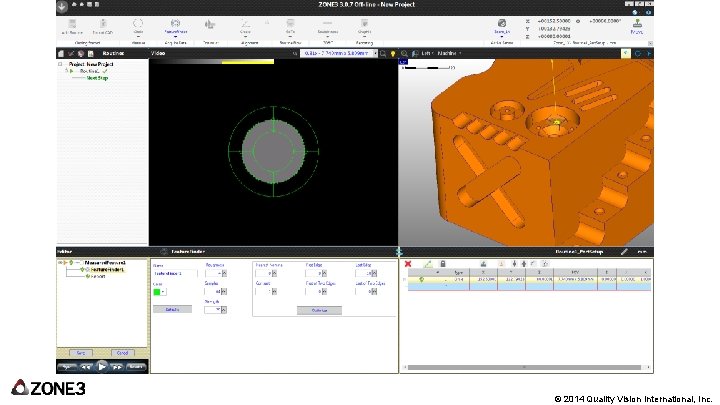Image resolution: width=720 pixels, height=405 pixels.
Task: Click the move-down arrow icon in points toolbar
Action: pyautogui.click(x=514, y=264)
